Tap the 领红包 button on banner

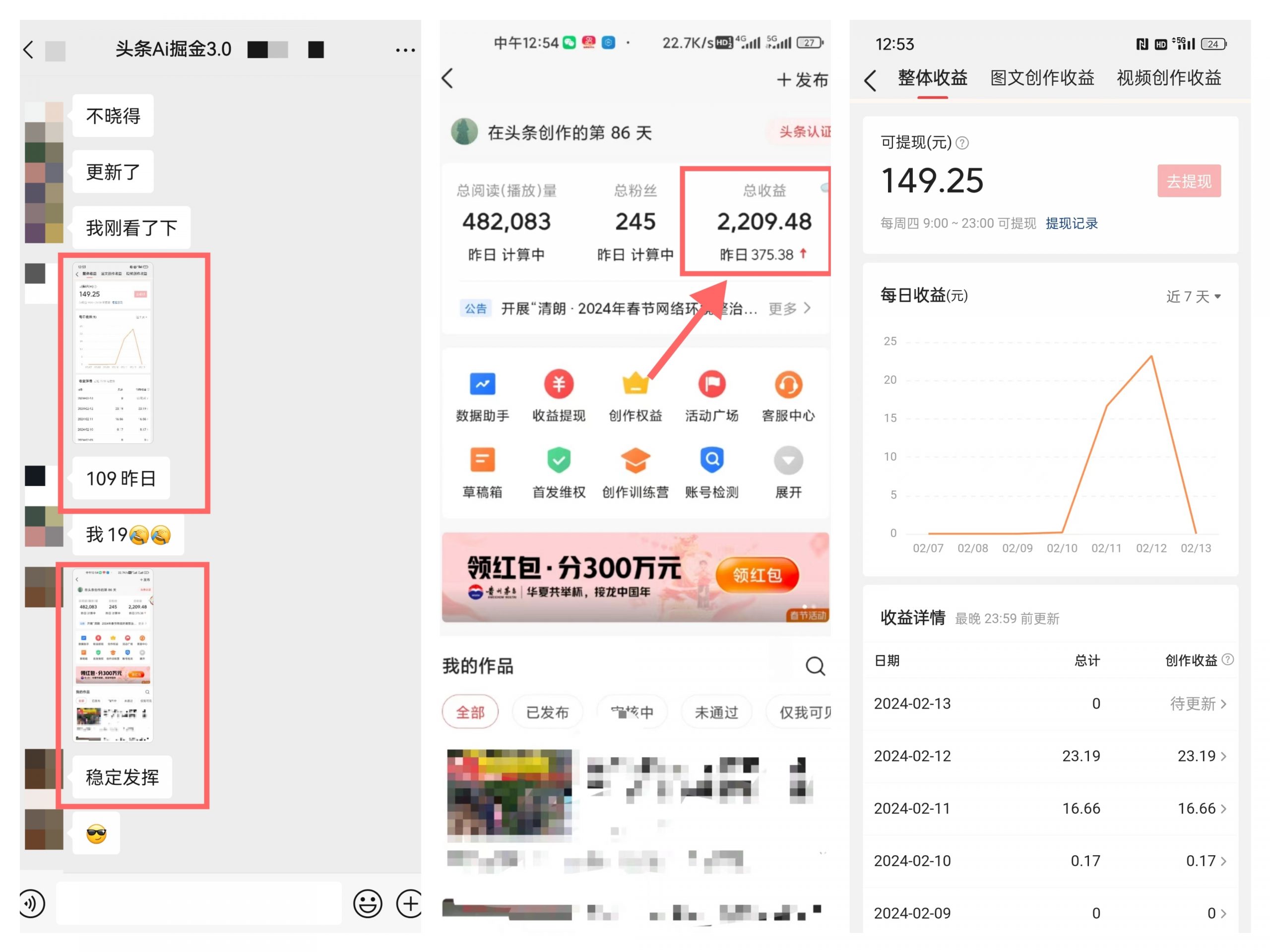click(757, 575)
